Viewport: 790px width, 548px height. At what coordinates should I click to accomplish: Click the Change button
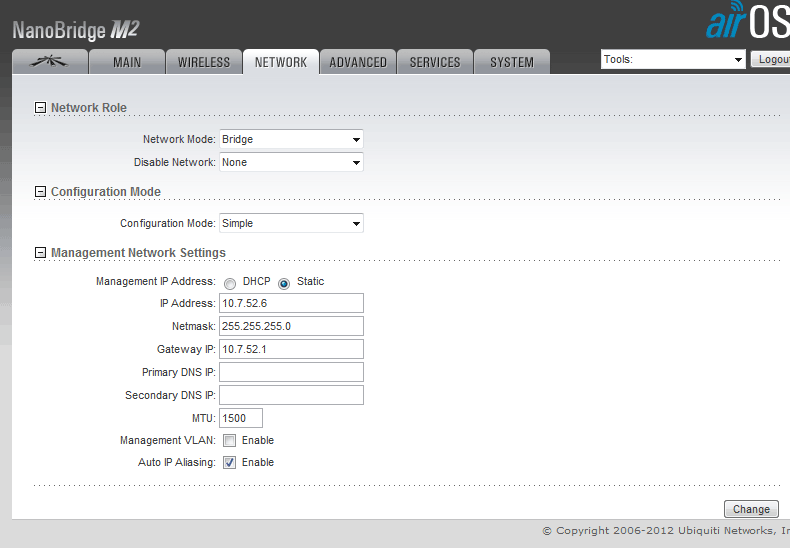(x=751, y=509)
